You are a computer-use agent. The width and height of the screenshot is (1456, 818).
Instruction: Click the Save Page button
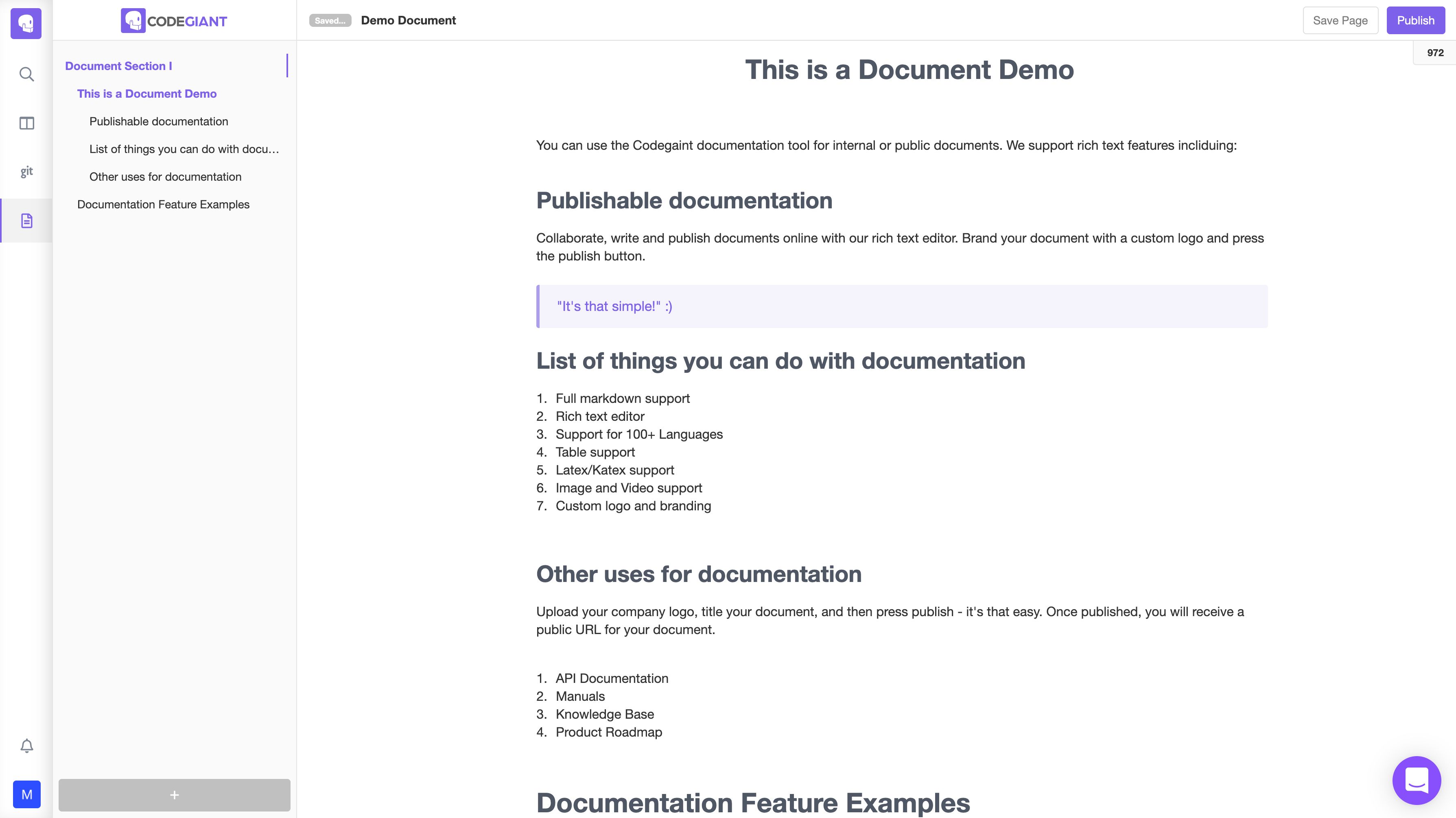coord(1340,20)
